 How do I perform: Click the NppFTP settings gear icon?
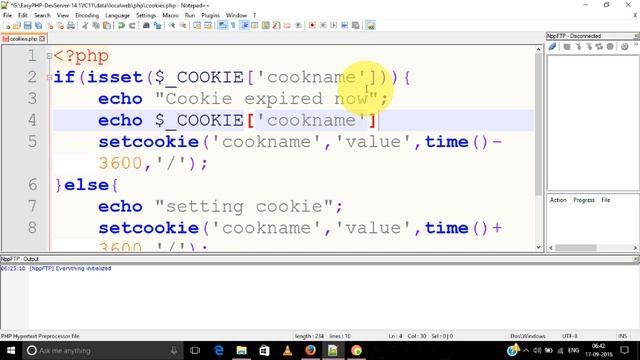[x=624, y=47]
